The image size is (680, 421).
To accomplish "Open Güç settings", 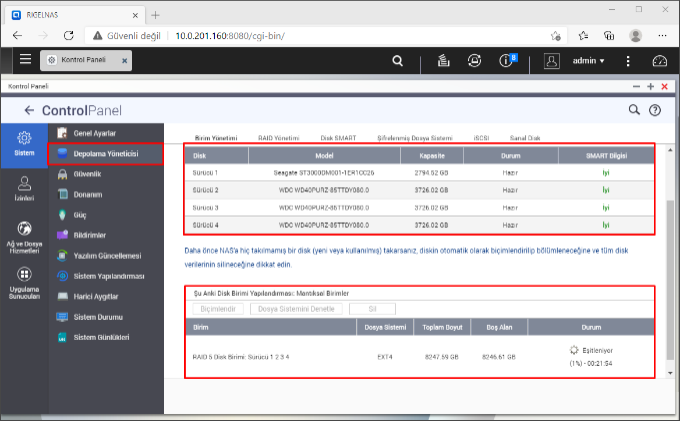I will (x=106, y=215).
